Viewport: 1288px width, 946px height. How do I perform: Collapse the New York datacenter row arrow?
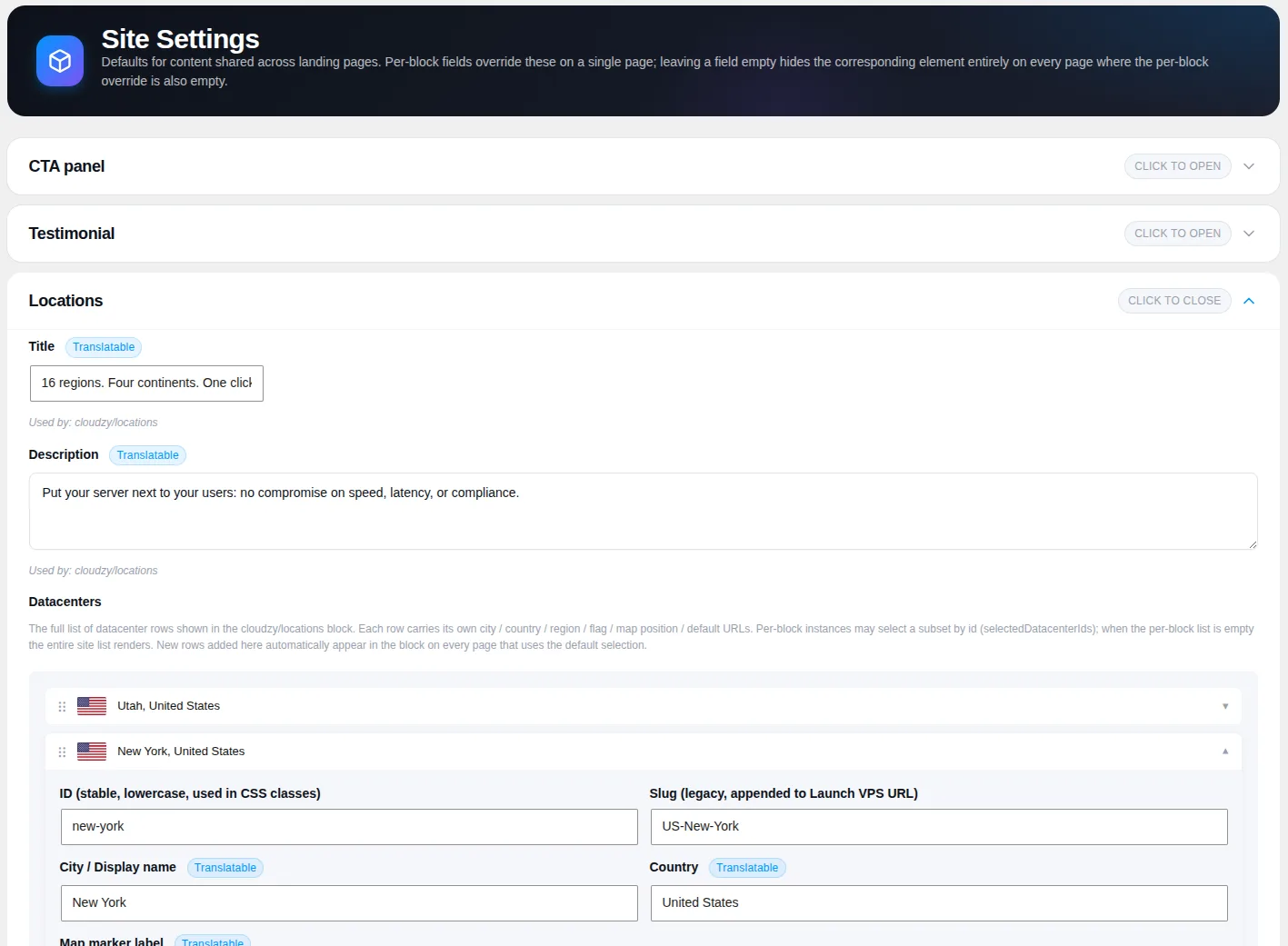point(1225,752)
